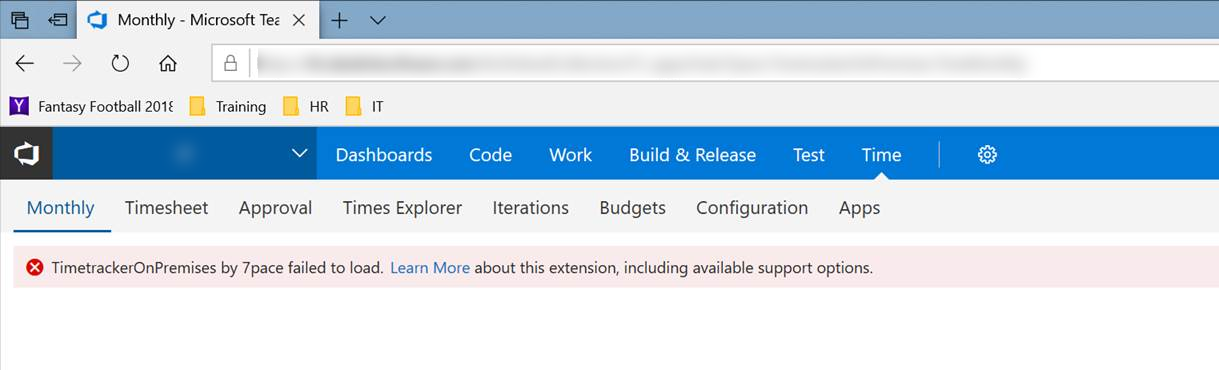
Task: Open the settings gear icon
Action: pos(987,154)
